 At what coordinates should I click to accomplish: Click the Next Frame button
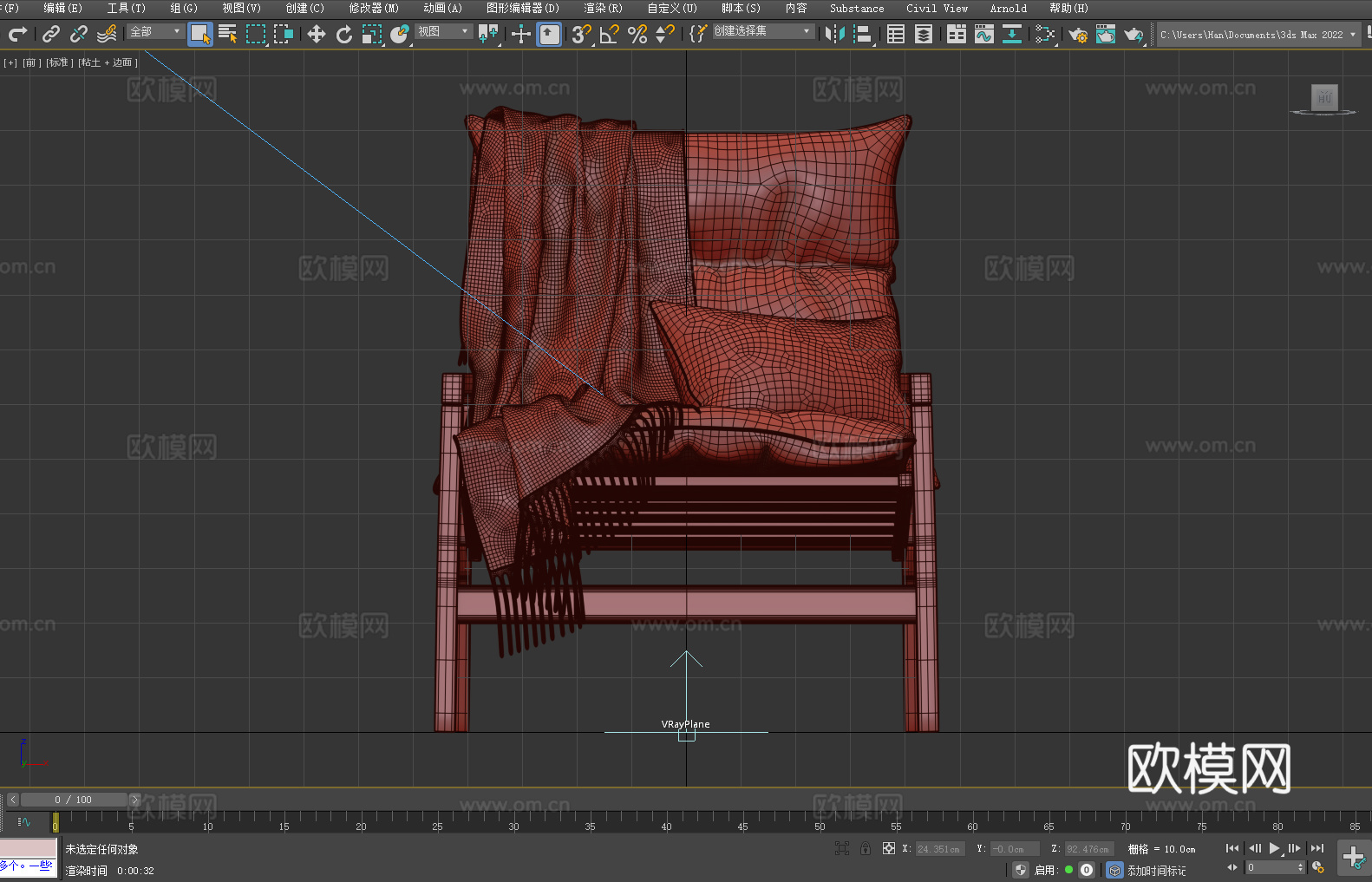pos(1295,848)
